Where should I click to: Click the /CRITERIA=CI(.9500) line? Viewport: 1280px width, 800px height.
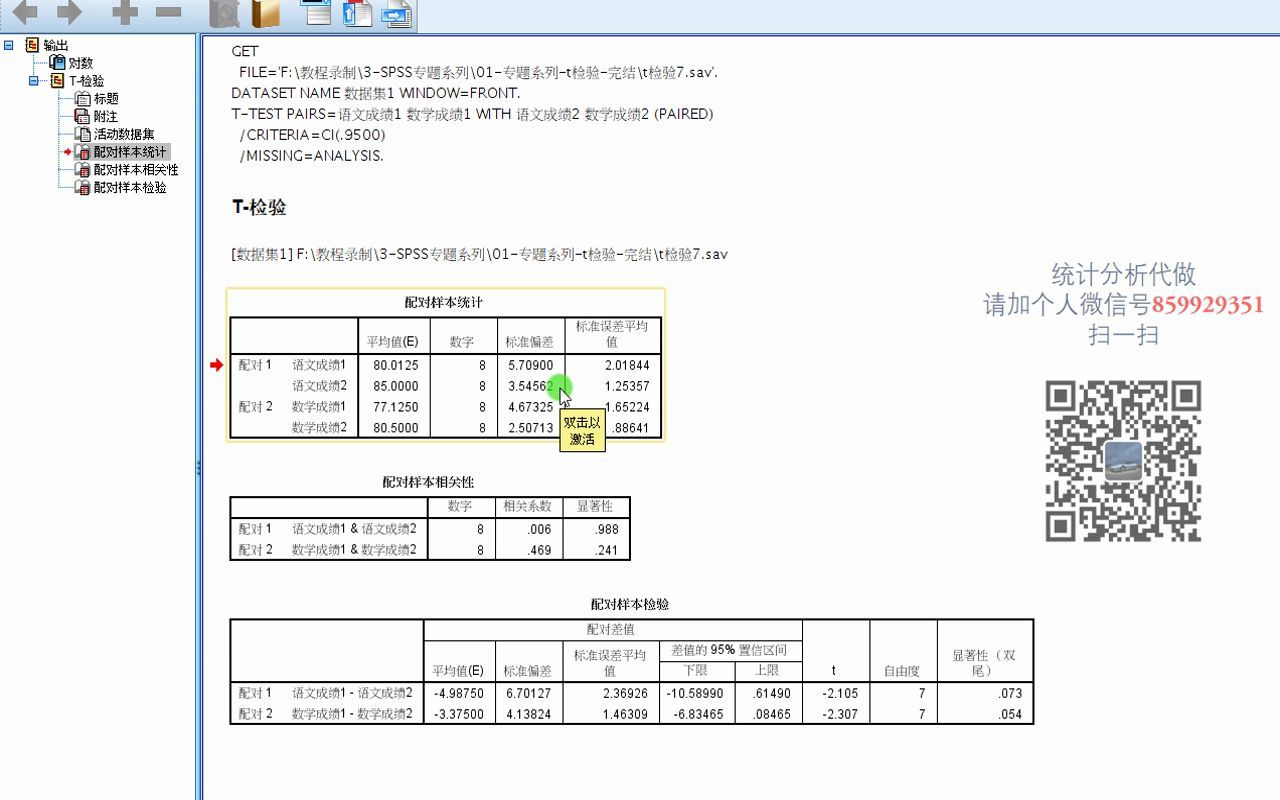click(x=312, y=135)
